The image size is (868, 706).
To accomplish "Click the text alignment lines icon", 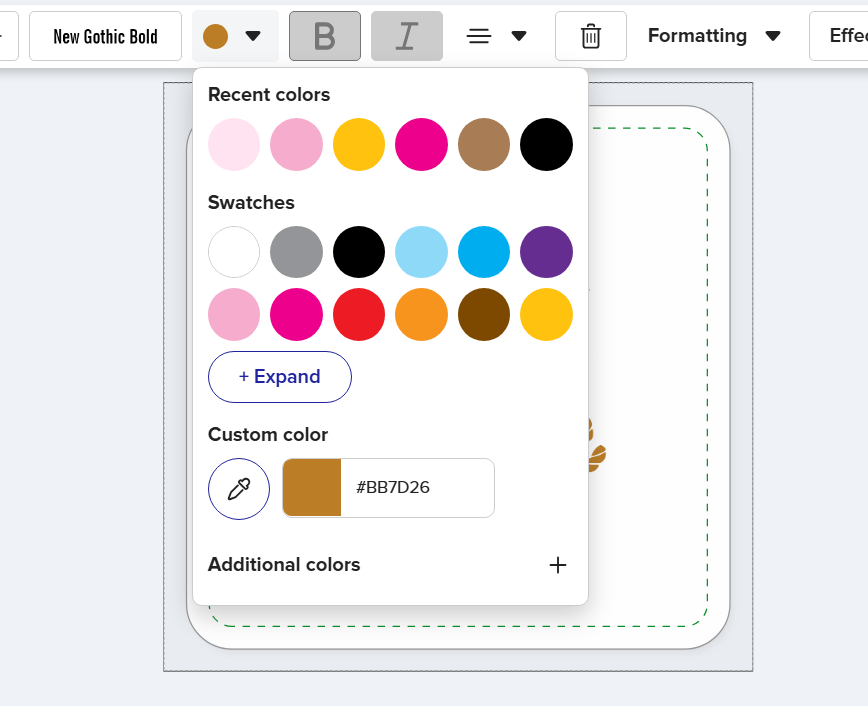I will pos(479,36).
